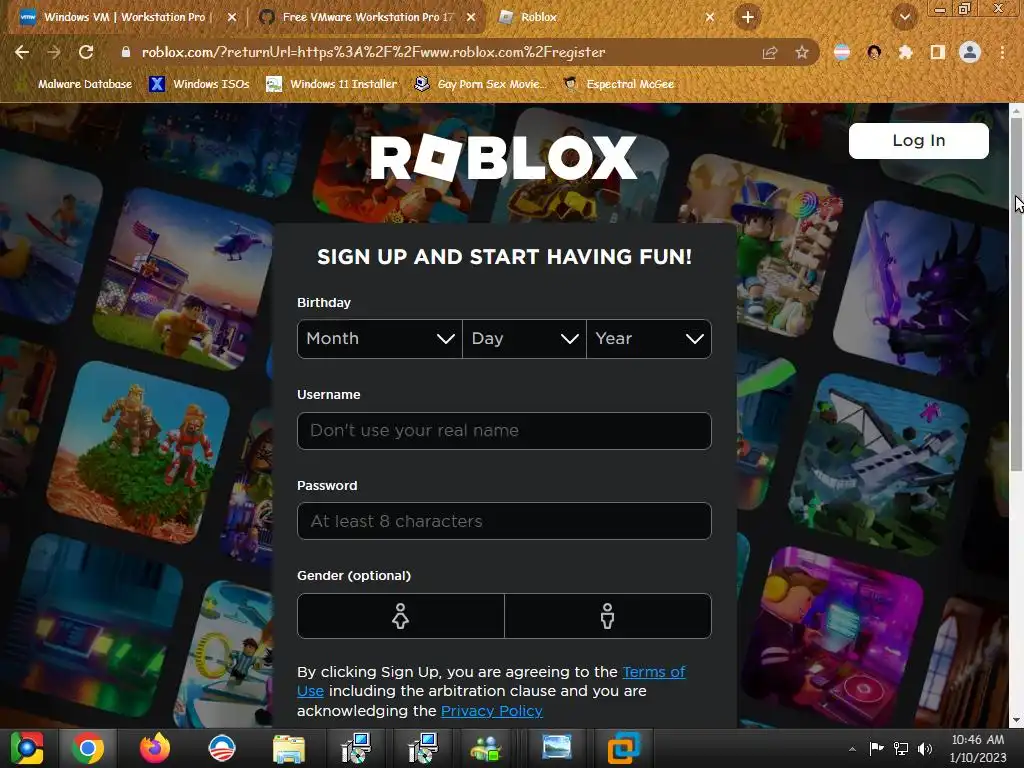
Task: Open the taskbar clock showing 10:46 AM
Action: [x=978, y=748]
